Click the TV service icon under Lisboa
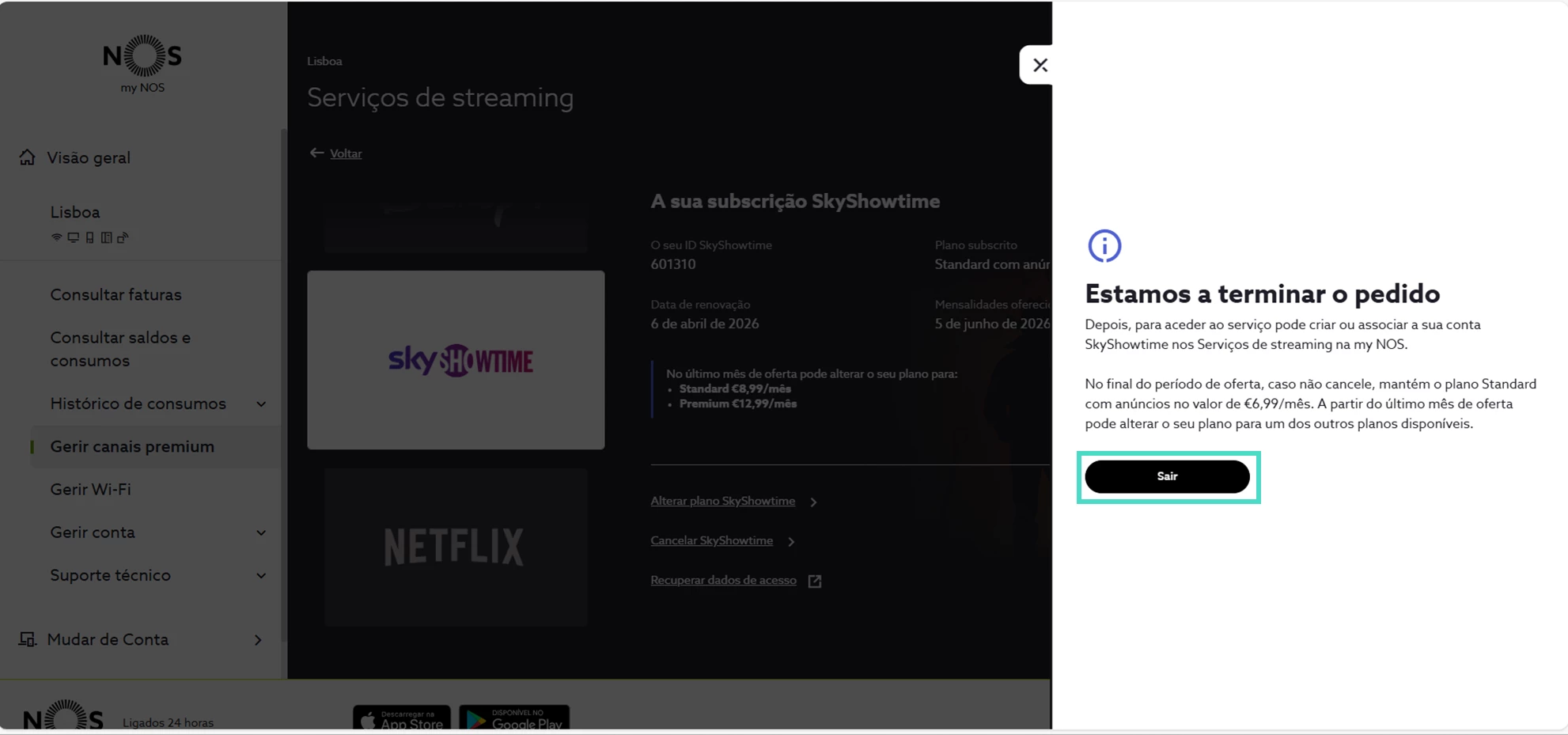1568x735 pixels. (73, 237)
